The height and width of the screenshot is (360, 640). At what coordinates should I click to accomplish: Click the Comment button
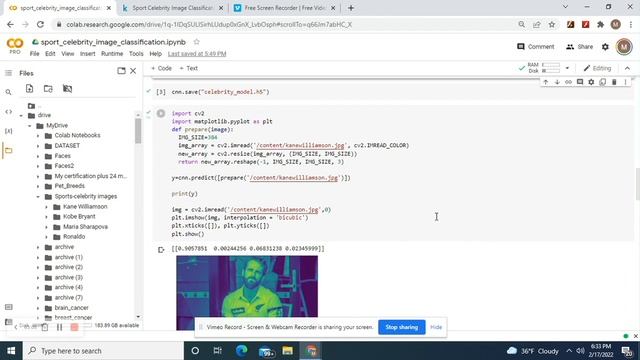coord(536,47)
